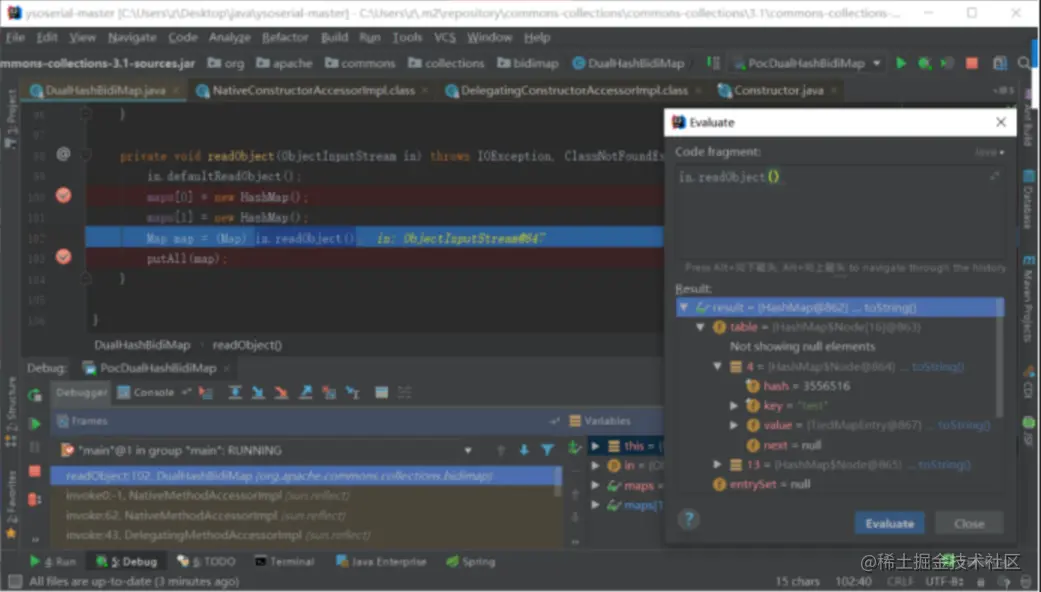The width and height of the screenshot is (1041, 592).
Task: Open Constructor.java editor tab
Action: coord(778,90)
